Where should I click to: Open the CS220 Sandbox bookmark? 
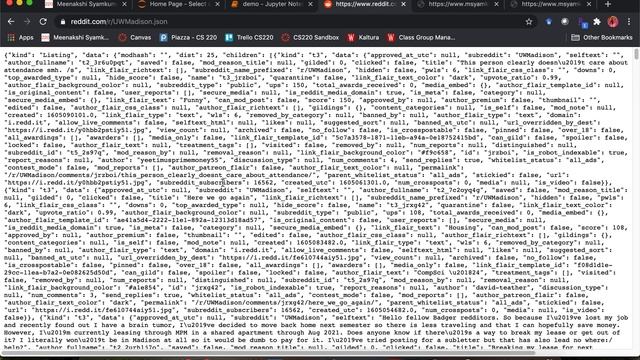[311, 38]
